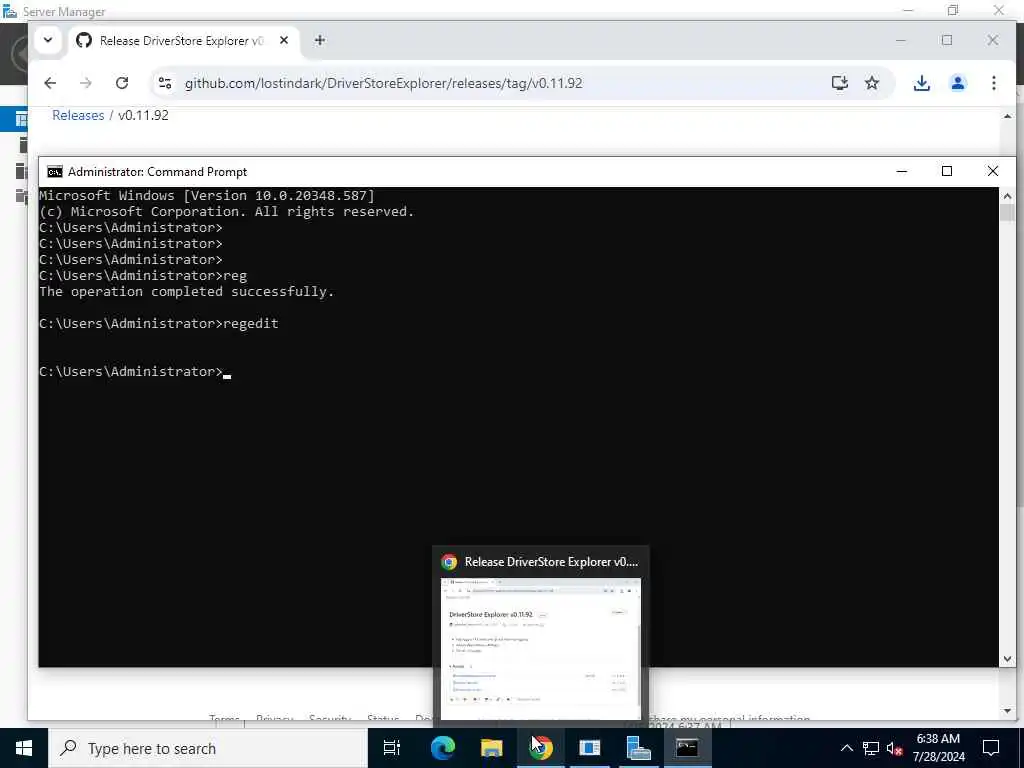Switch to Server Manager on the taskbar
Screen dimensions: 1024x768
pyautogui.click(x=638, y=748)
